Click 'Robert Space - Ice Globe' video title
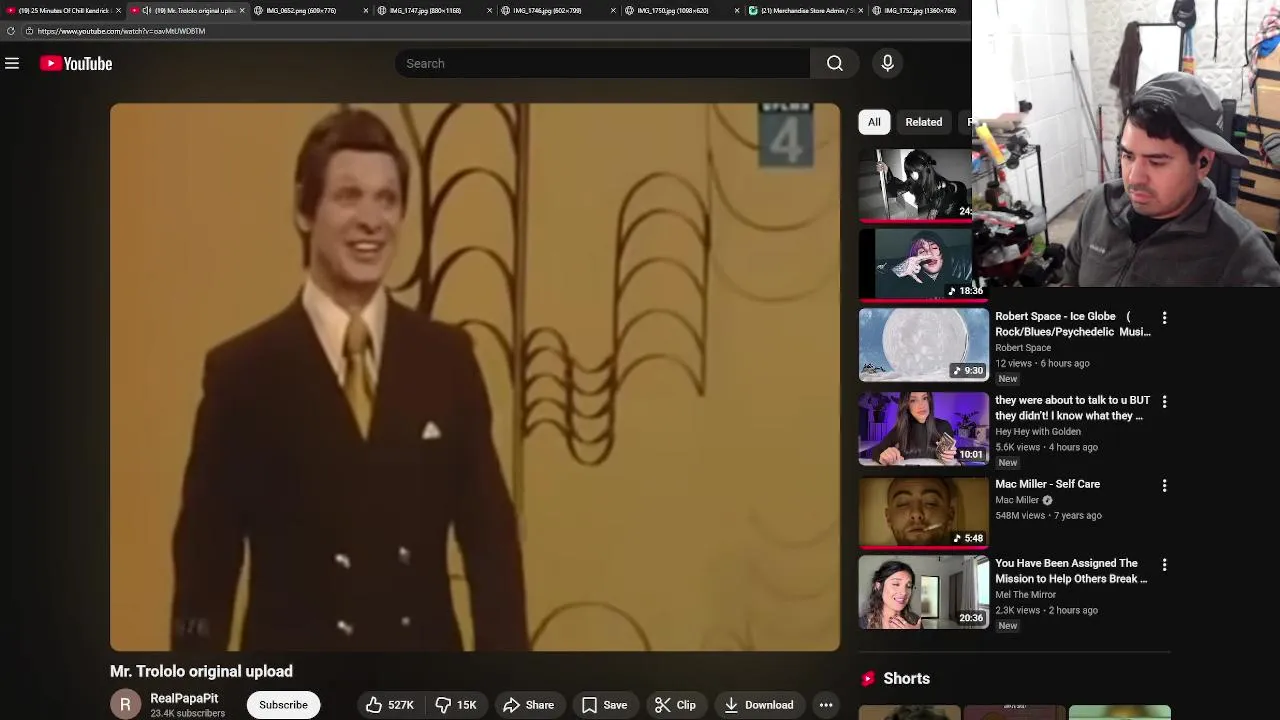The height and width of the screenshot is (720, 1280). tap(1072, 324)
